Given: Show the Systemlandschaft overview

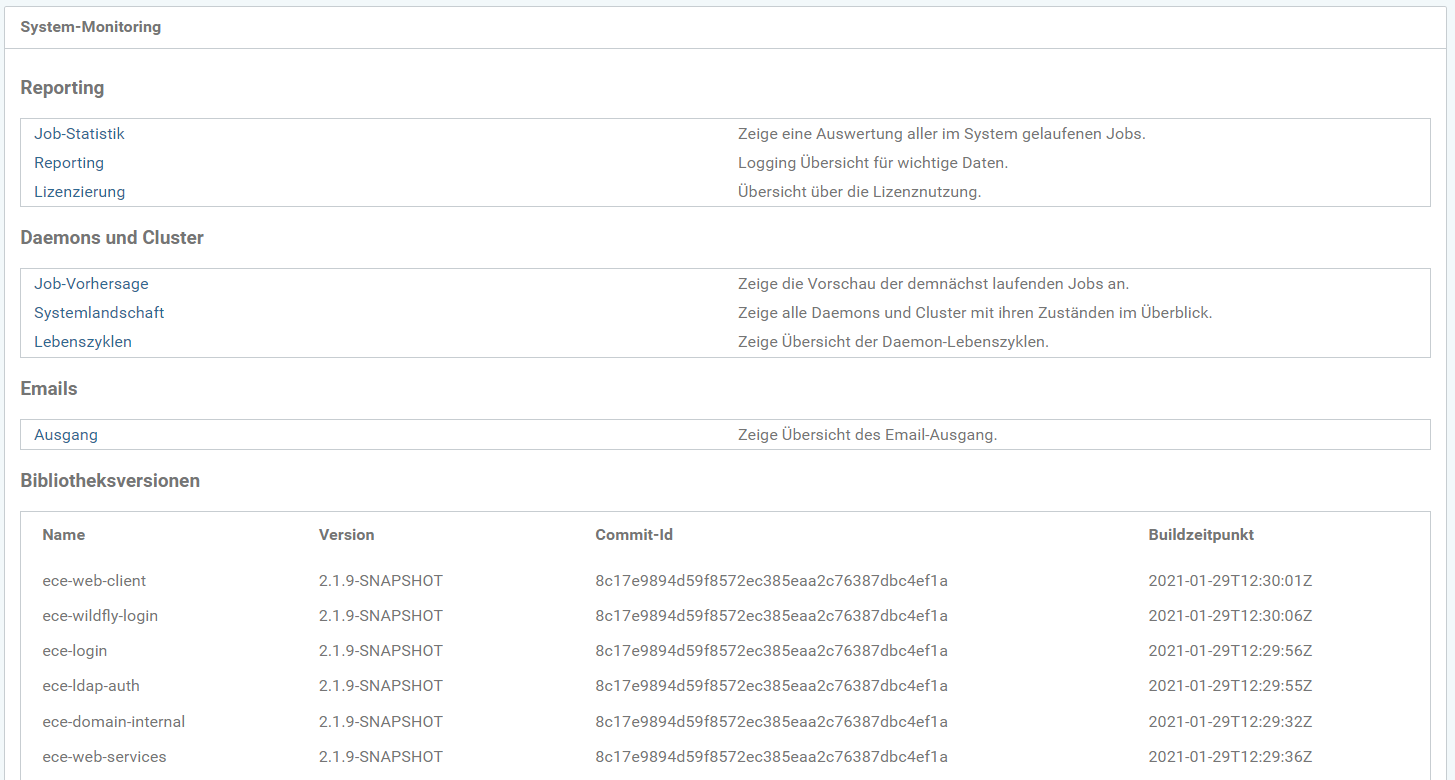Looking at the screenshot, I should click(x=99, y=313).
